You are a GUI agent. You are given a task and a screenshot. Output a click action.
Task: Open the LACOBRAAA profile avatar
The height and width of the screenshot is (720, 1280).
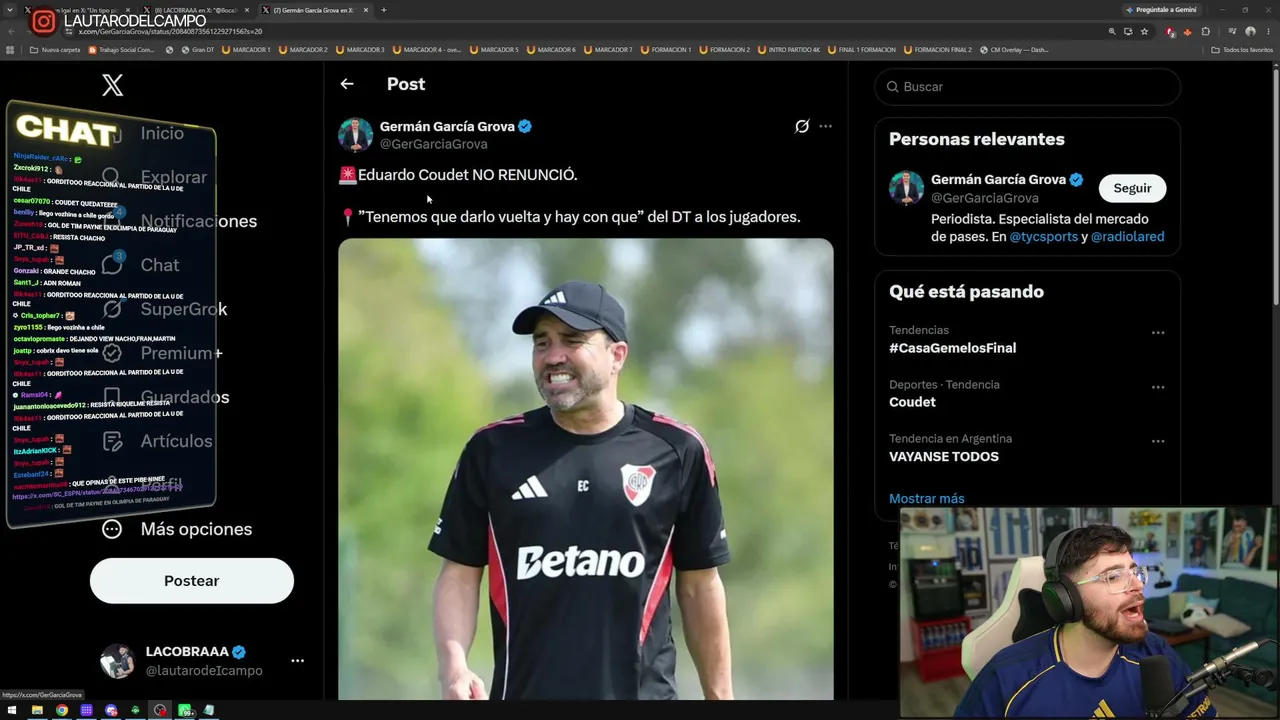(x=117, y=661)
